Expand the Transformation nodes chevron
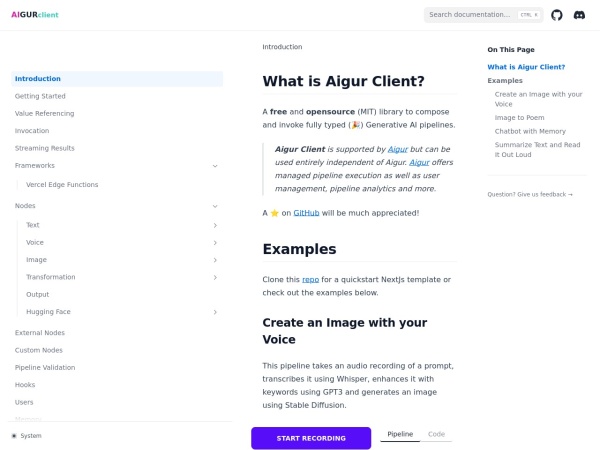This screenshot has width=600, height=450. tap(215, 277)
